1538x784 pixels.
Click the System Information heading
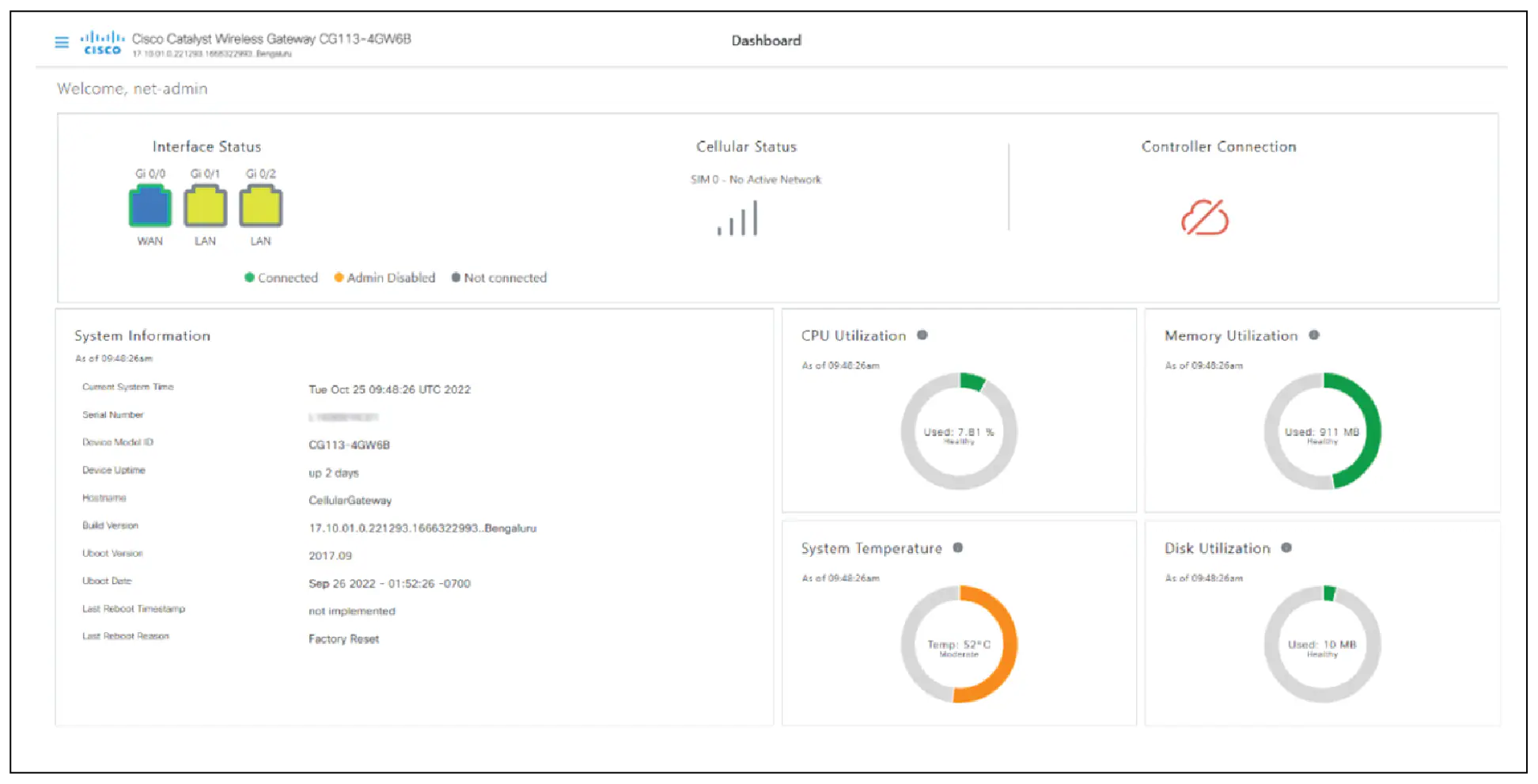pos(142,335)
